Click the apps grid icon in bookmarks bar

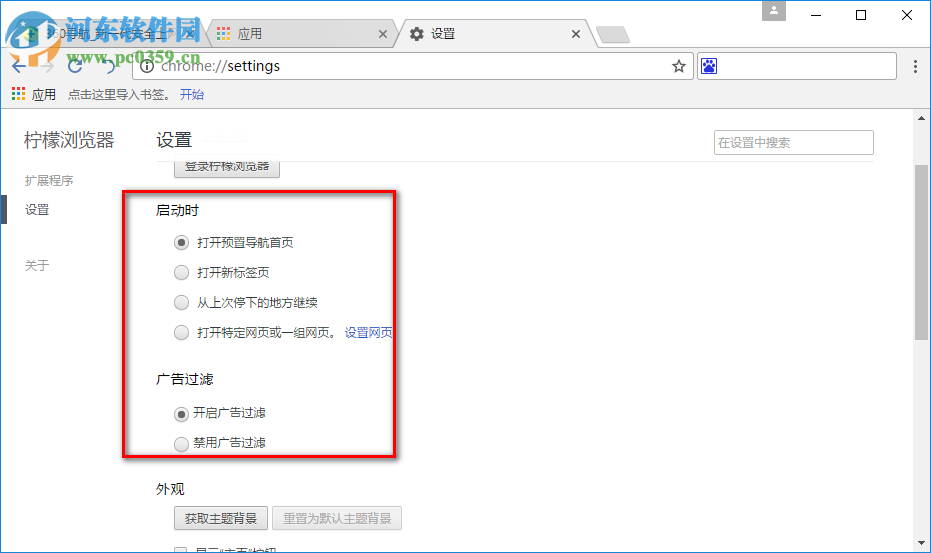[x=18, y=94]
